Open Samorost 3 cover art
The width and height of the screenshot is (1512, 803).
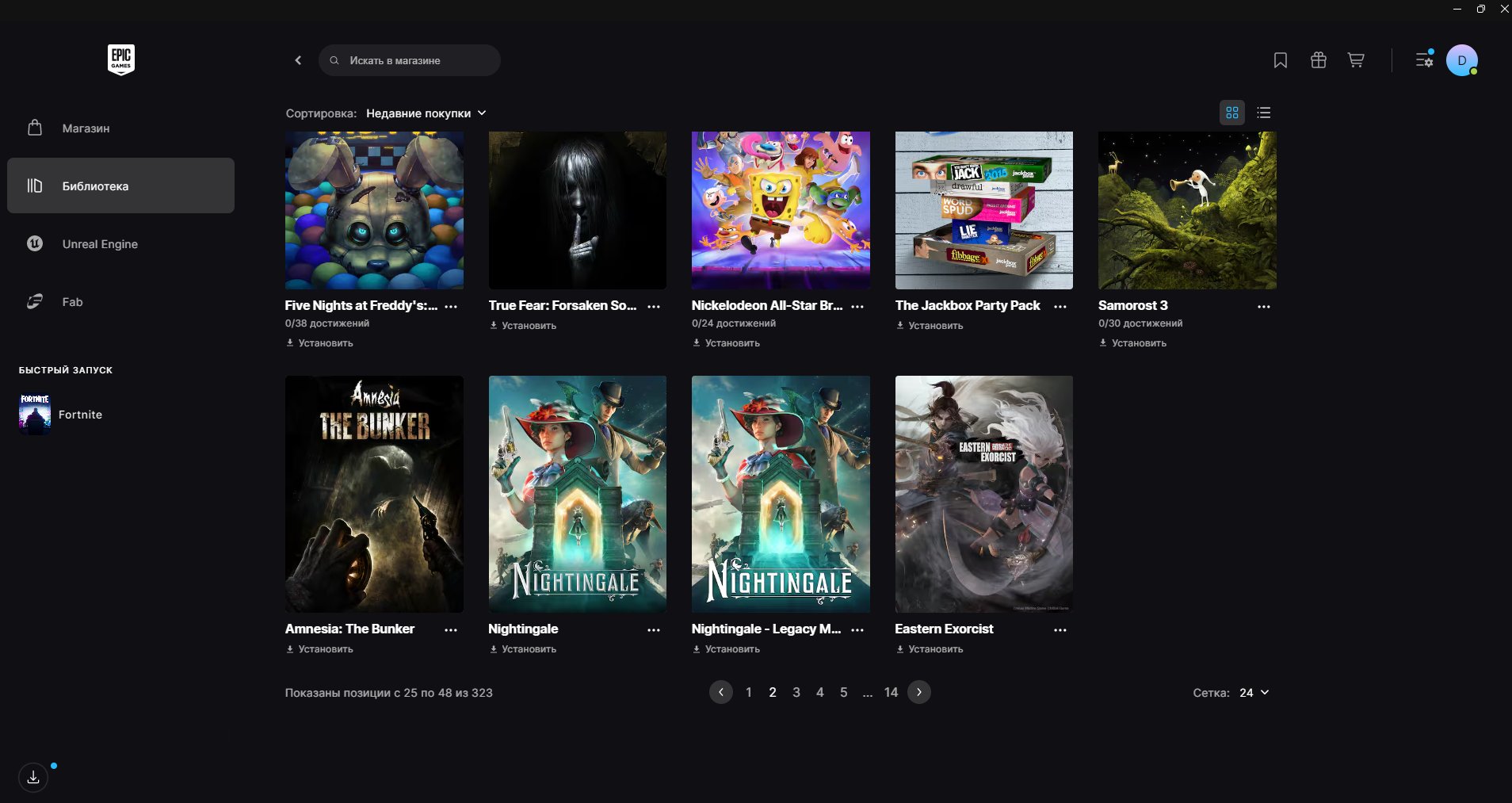[x=1187, y=210]
